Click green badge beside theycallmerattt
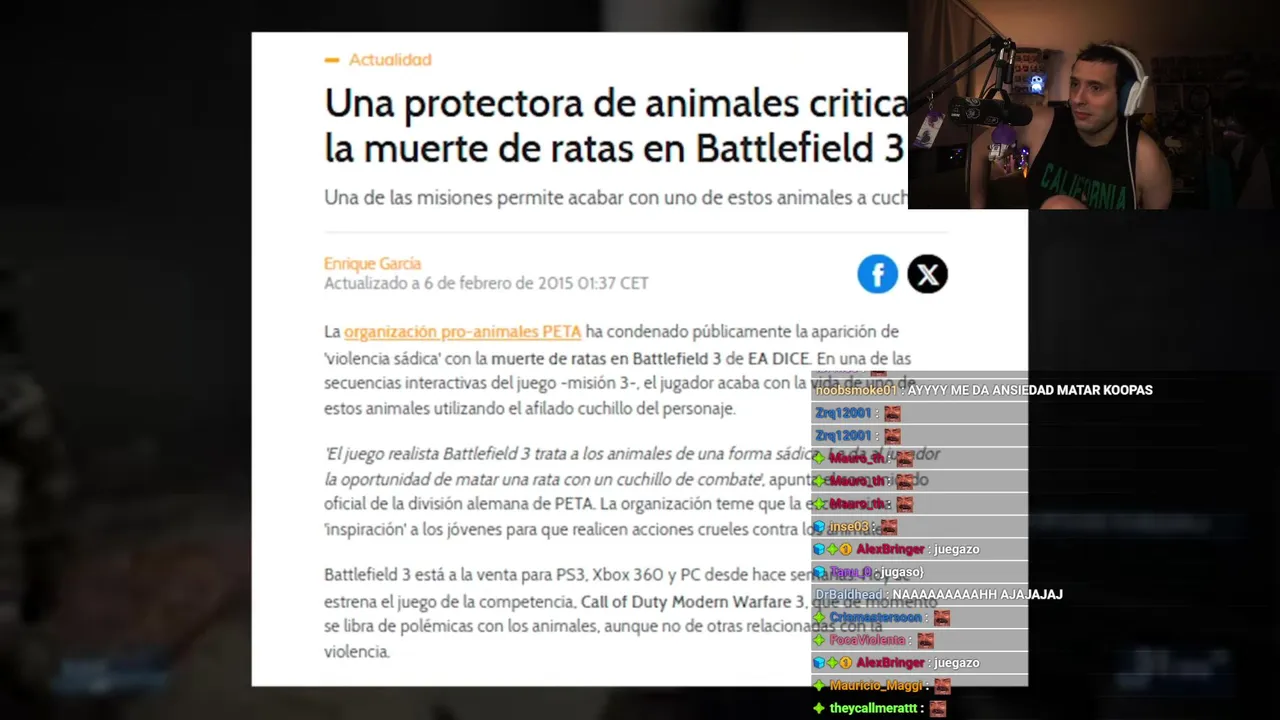The image size is (1280, 720). click(x=819, y=709)
